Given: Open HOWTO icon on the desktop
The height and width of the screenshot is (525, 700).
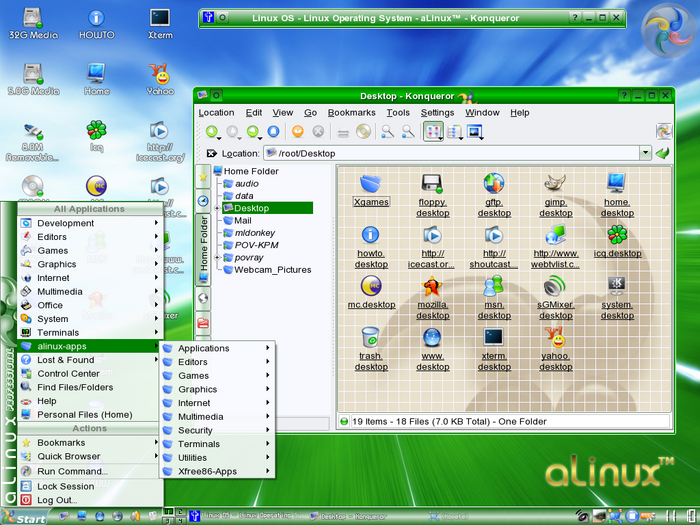Looking at the screenshot, I should (96, 24).
